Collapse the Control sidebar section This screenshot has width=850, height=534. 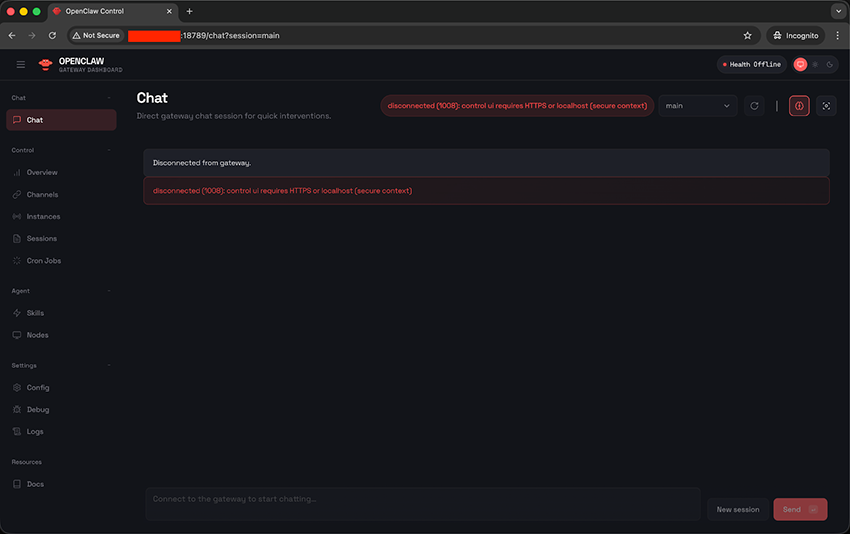109,150
